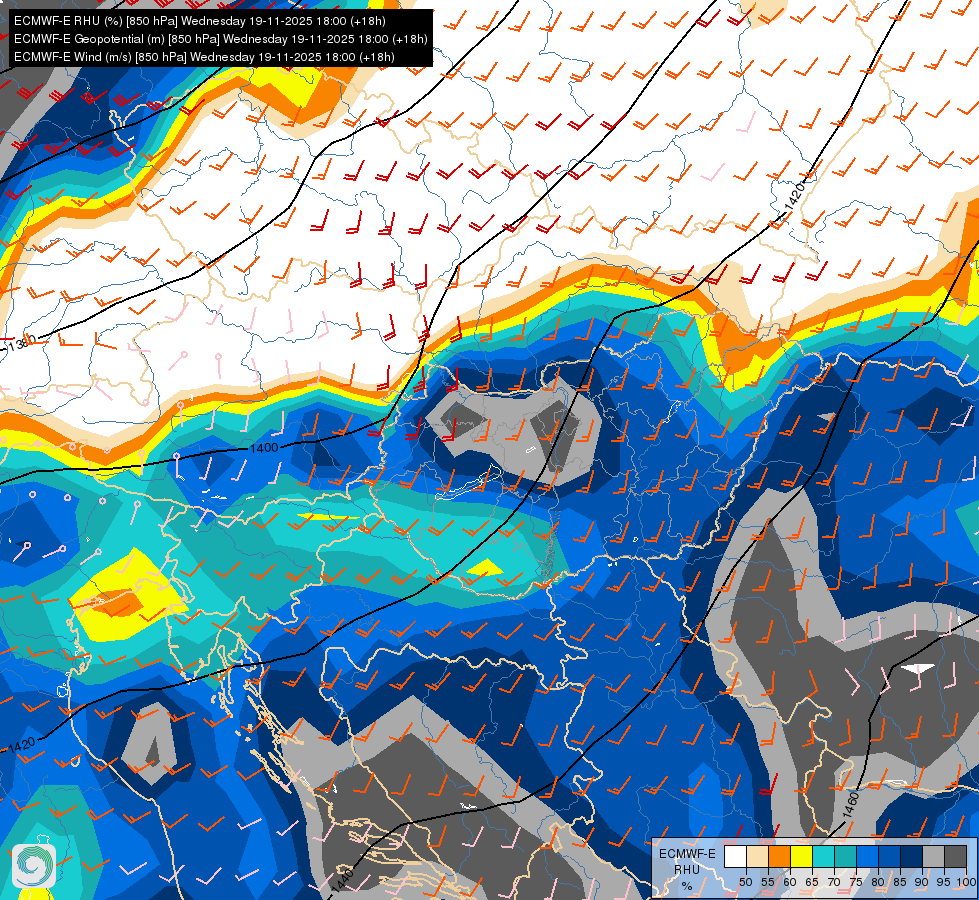Click legend tick value 85
The image size is (979, 900).
point(900,882)
